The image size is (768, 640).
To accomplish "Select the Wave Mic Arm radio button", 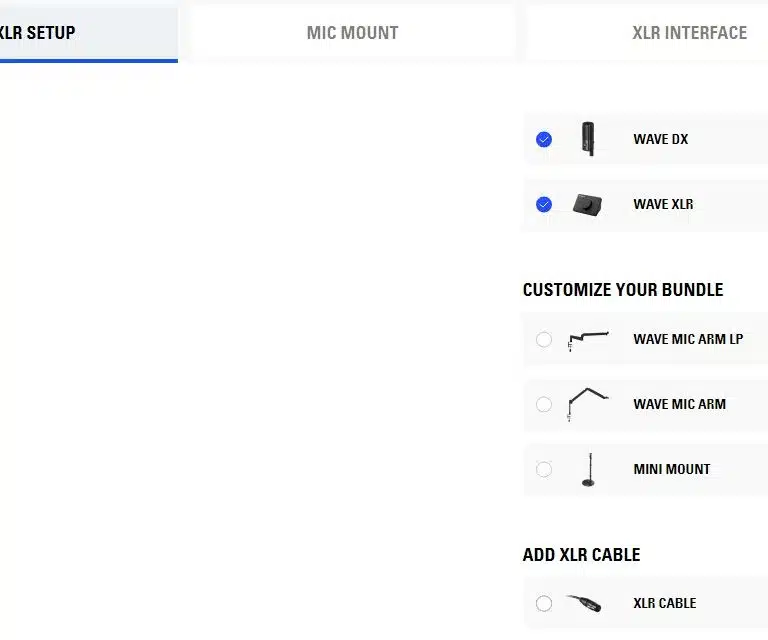I will [544, 404].
